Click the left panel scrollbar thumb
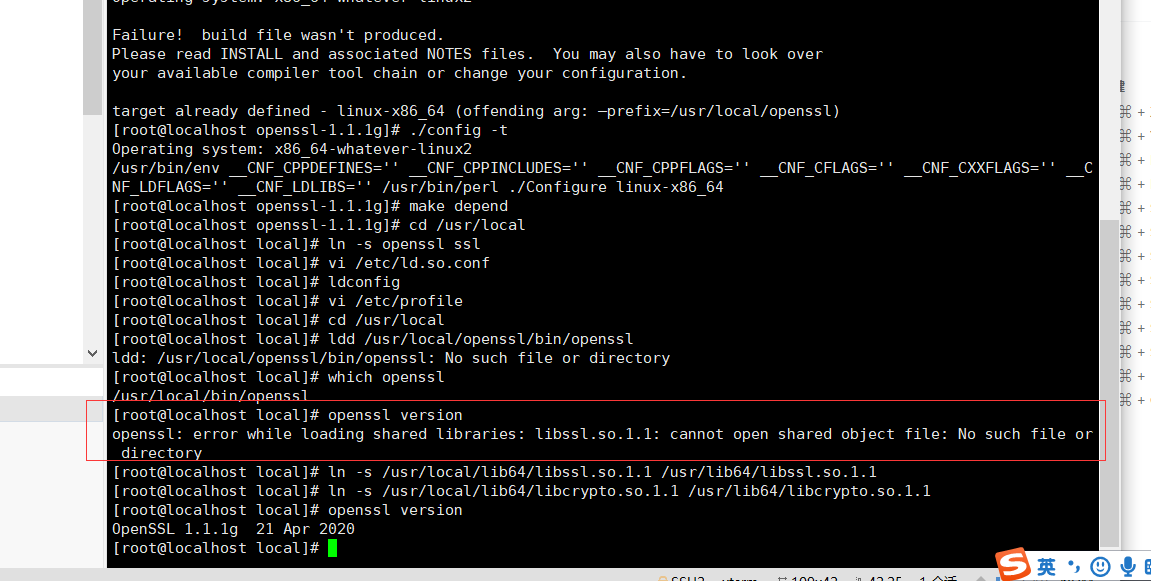Screen dimensions: 1151x581 92,57
